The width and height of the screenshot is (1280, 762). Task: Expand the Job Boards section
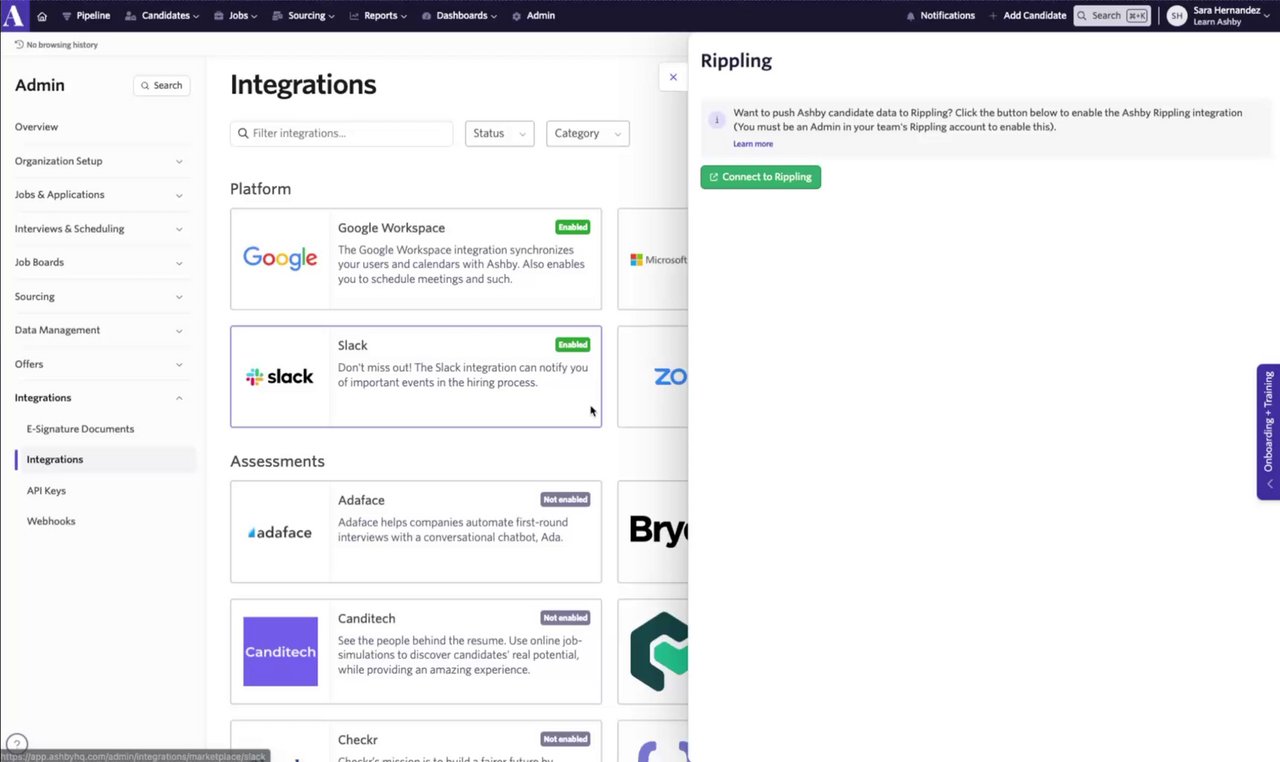pyautogui.click(x=99, y=263)
